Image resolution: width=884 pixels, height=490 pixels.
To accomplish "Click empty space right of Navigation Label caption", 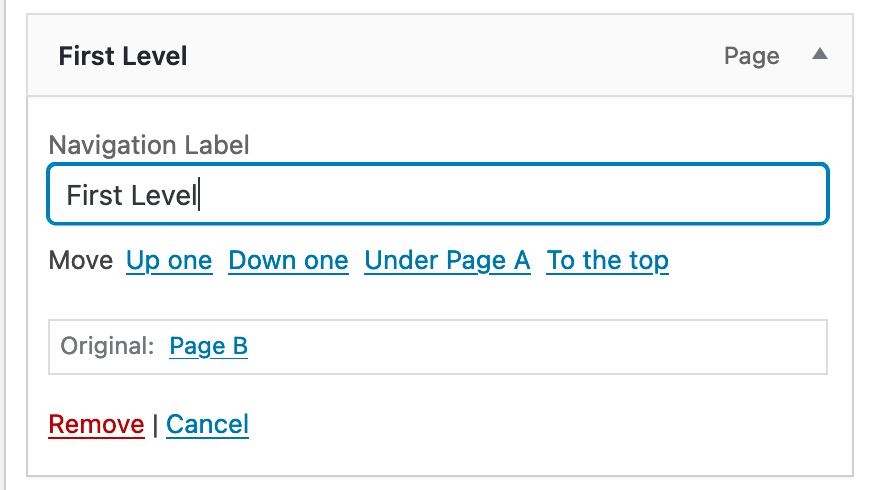I will pyautogui.click(x=540, y=145).
